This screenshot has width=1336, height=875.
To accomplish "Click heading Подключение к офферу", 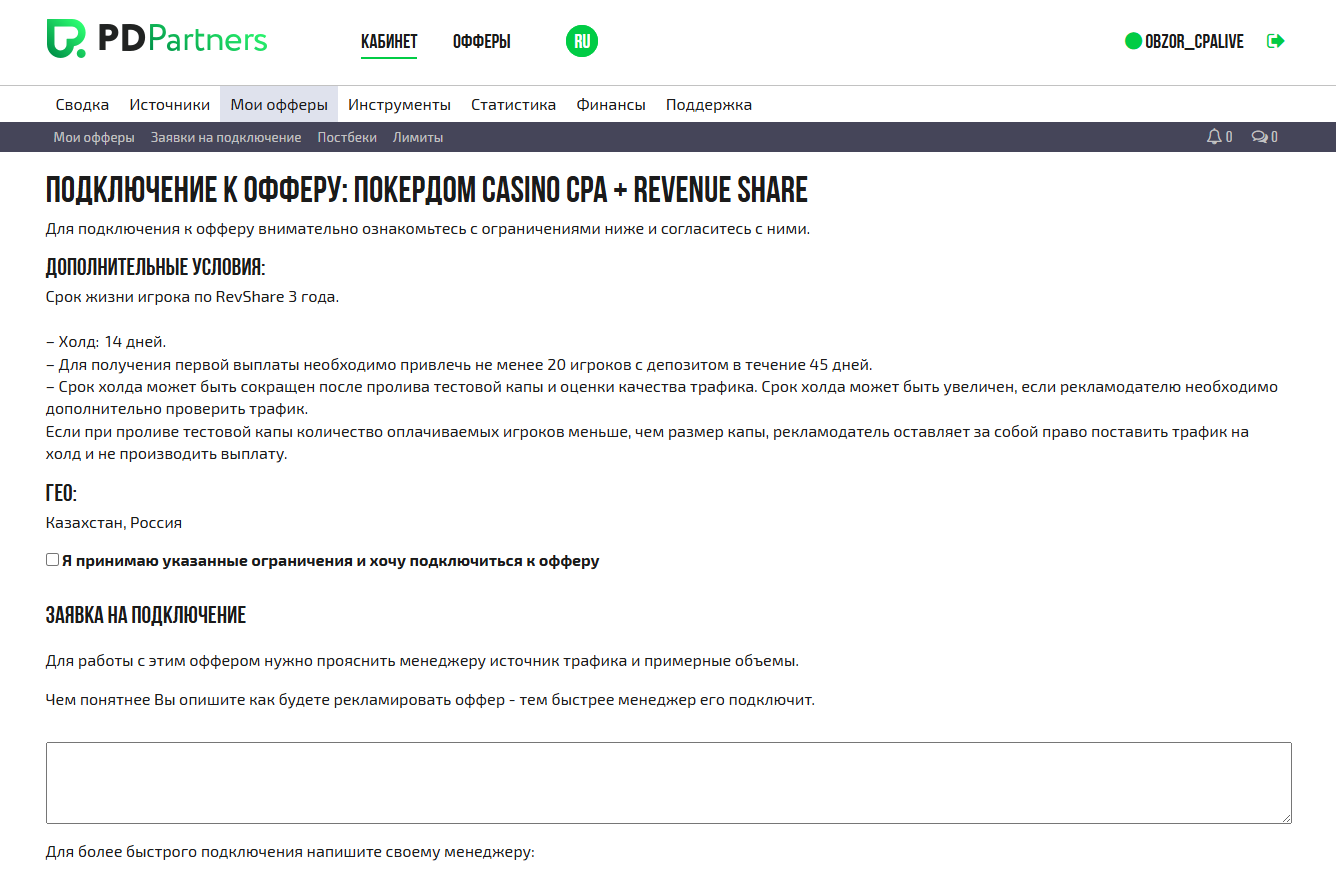I will pyautogui.click(x=427, y=190).
